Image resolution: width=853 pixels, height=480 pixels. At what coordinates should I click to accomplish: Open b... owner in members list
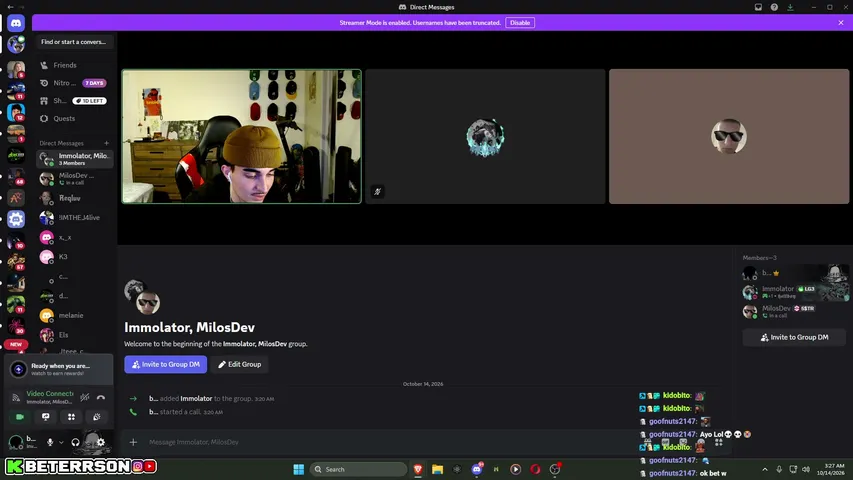click(794, 273)
